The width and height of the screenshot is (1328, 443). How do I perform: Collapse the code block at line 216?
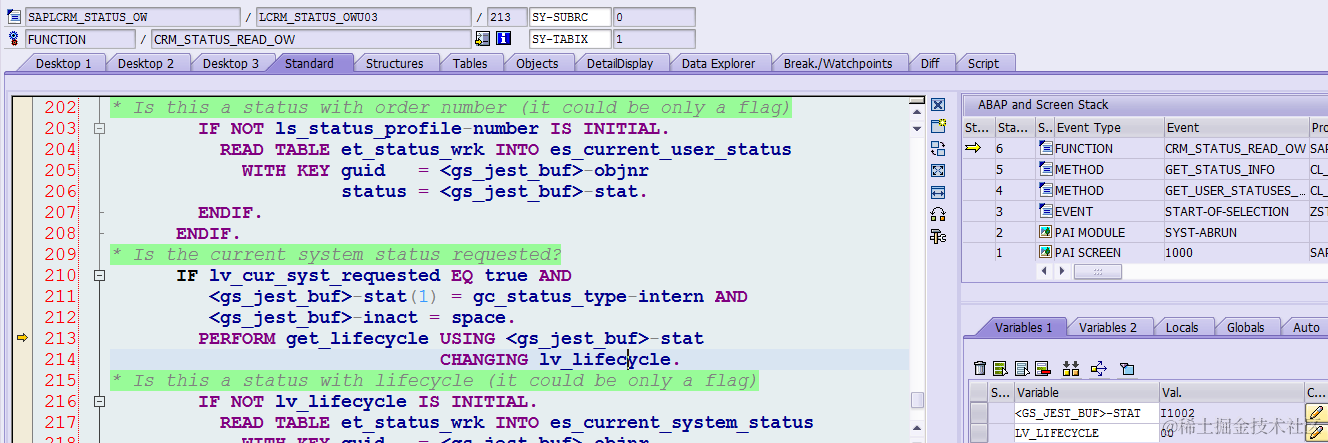coord(98,402)
